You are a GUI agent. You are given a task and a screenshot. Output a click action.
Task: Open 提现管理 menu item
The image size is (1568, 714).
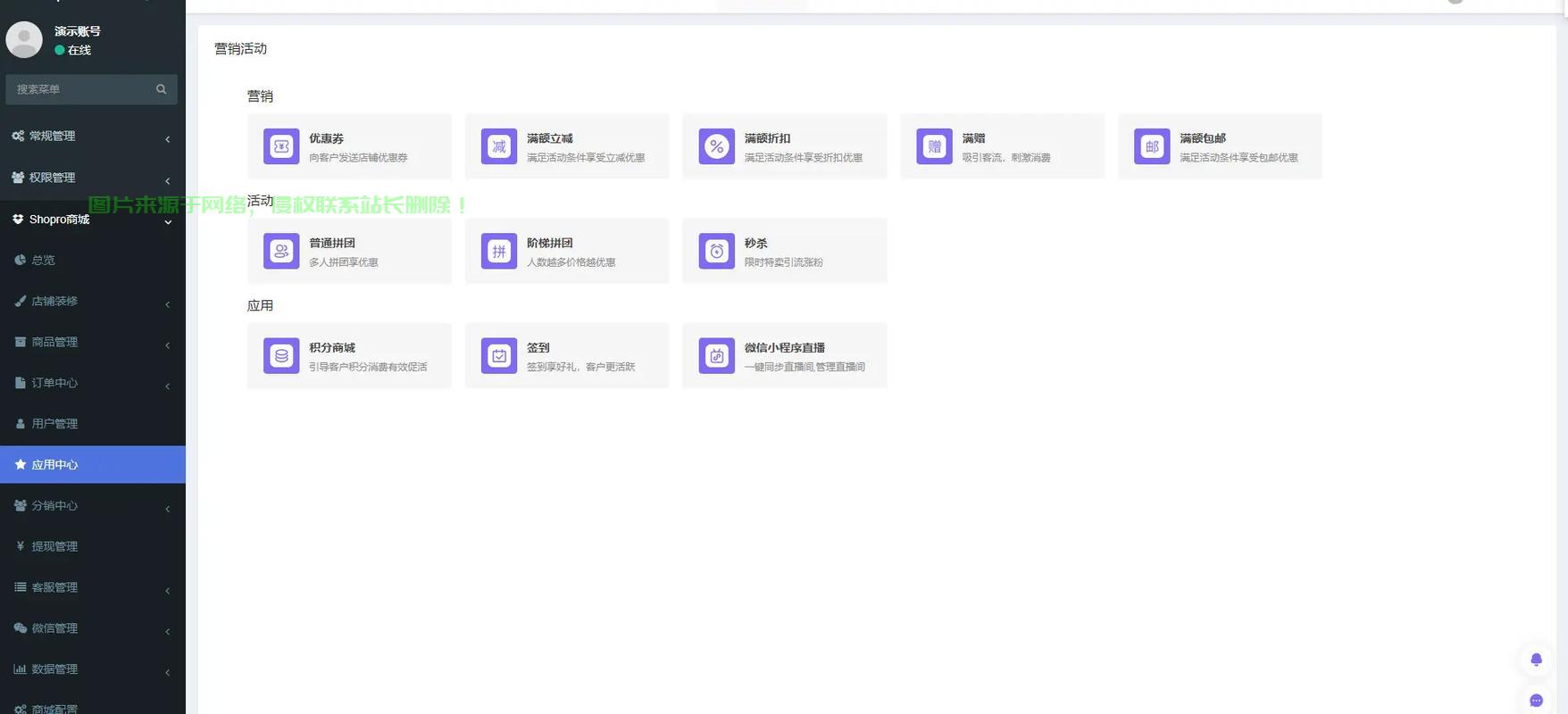coord(55,546)
